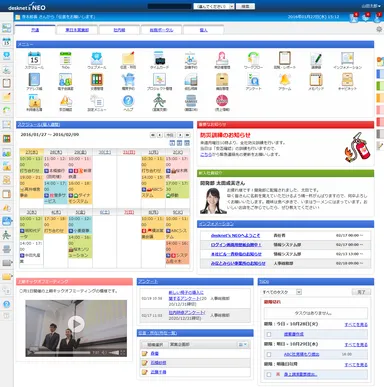
Task: Open the Workflow icon
Action: (253, 58)
